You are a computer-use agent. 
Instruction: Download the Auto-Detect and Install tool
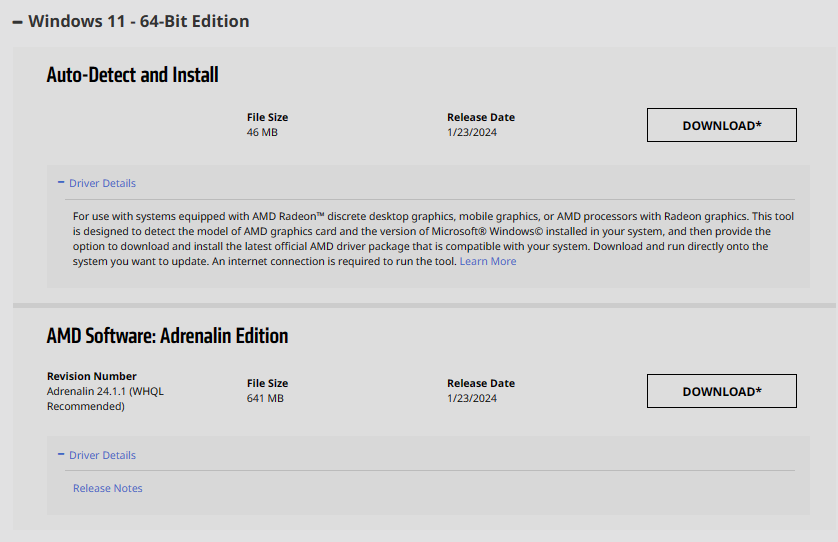(721, 125)
